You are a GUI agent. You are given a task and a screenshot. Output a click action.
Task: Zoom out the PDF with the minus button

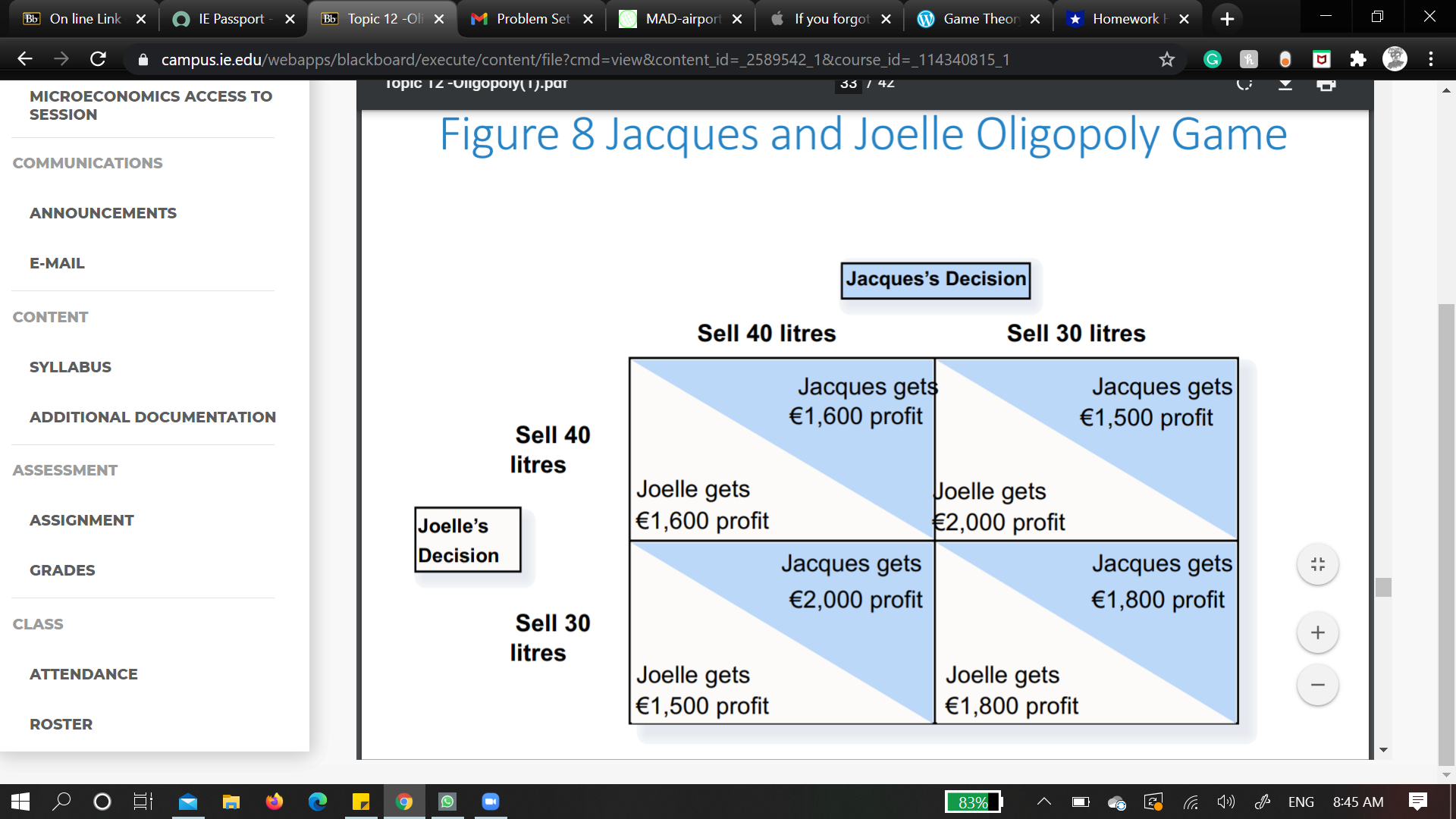(x=1317, y=685)
